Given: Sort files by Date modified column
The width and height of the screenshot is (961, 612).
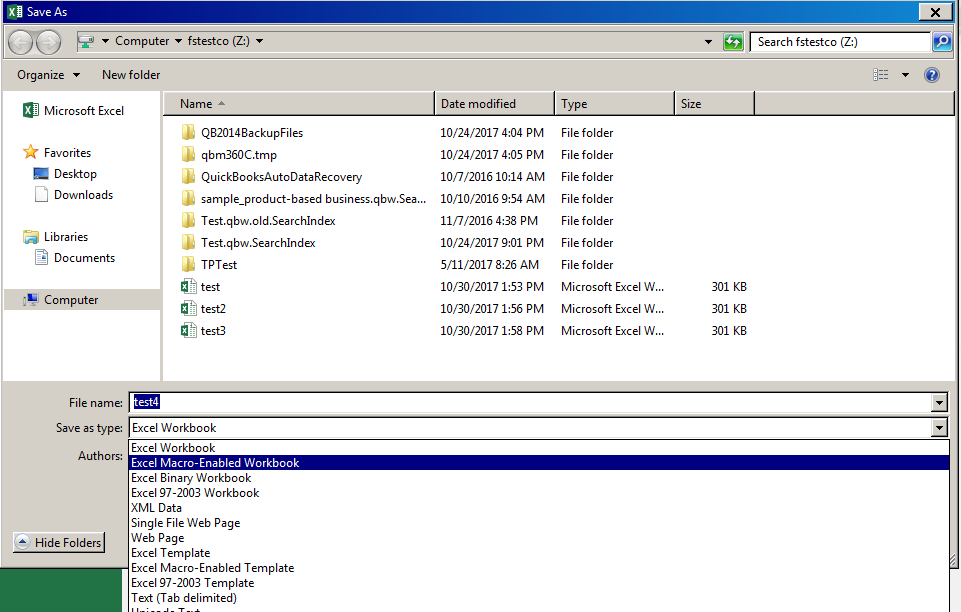Looking at the screenshot, I should pyautogui.click(x=495, y=104).
